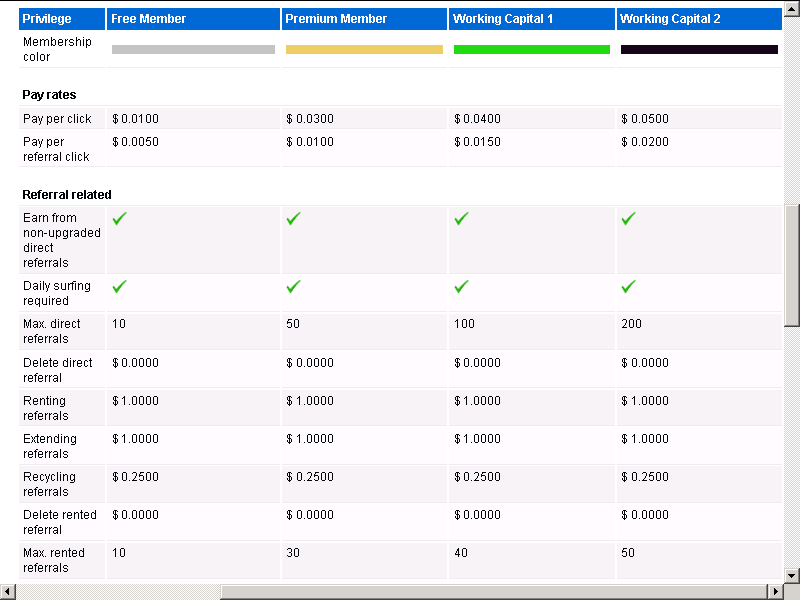Click Working Capital 2 pay per referral click value $0.0200
The width and height of the screenshot is (800, 600).
645,142
